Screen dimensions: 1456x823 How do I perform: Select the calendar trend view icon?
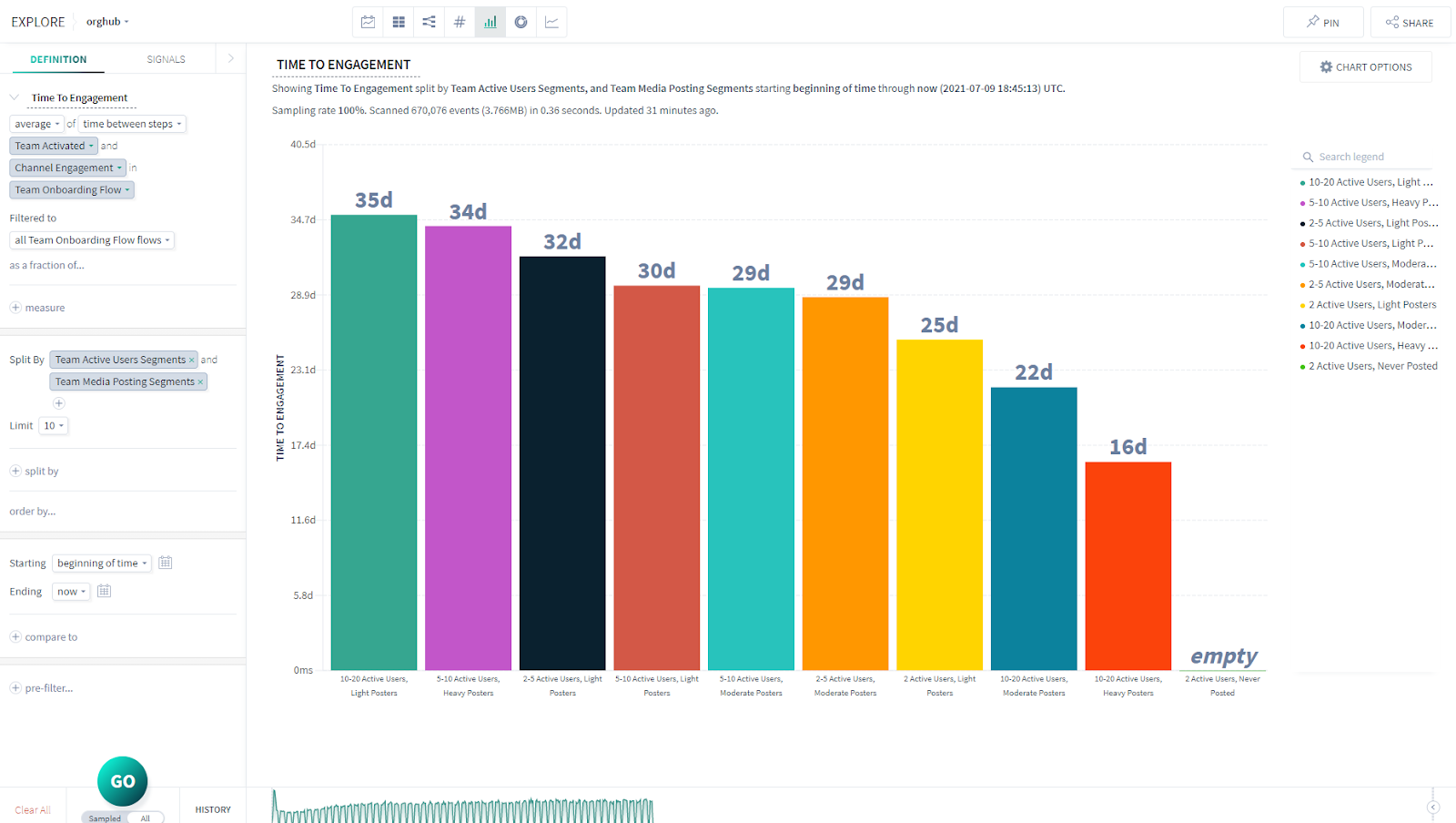(x=368, y=22)
